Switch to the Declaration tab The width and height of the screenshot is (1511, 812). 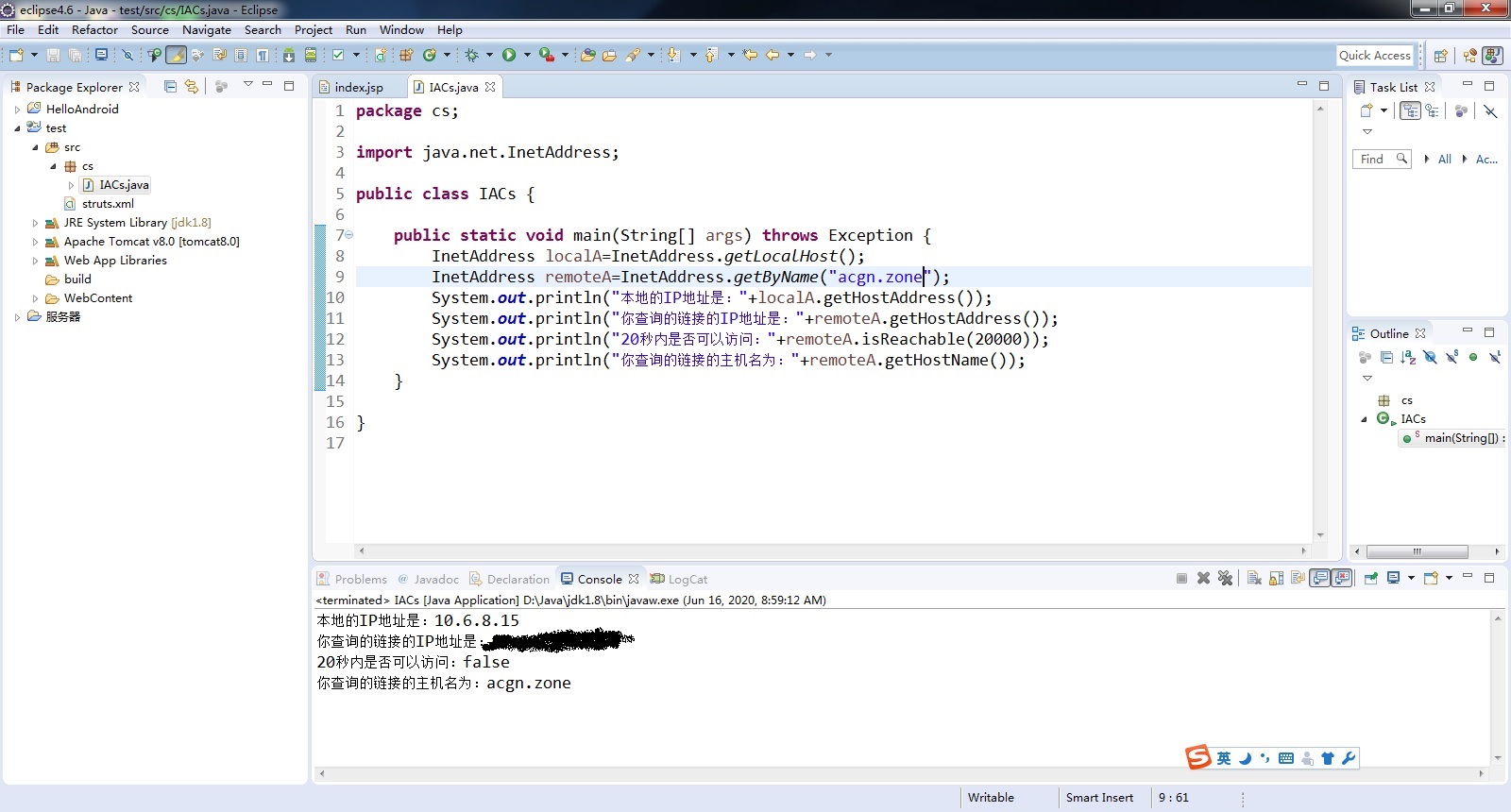pyautogui.click(x=510, y=579)
